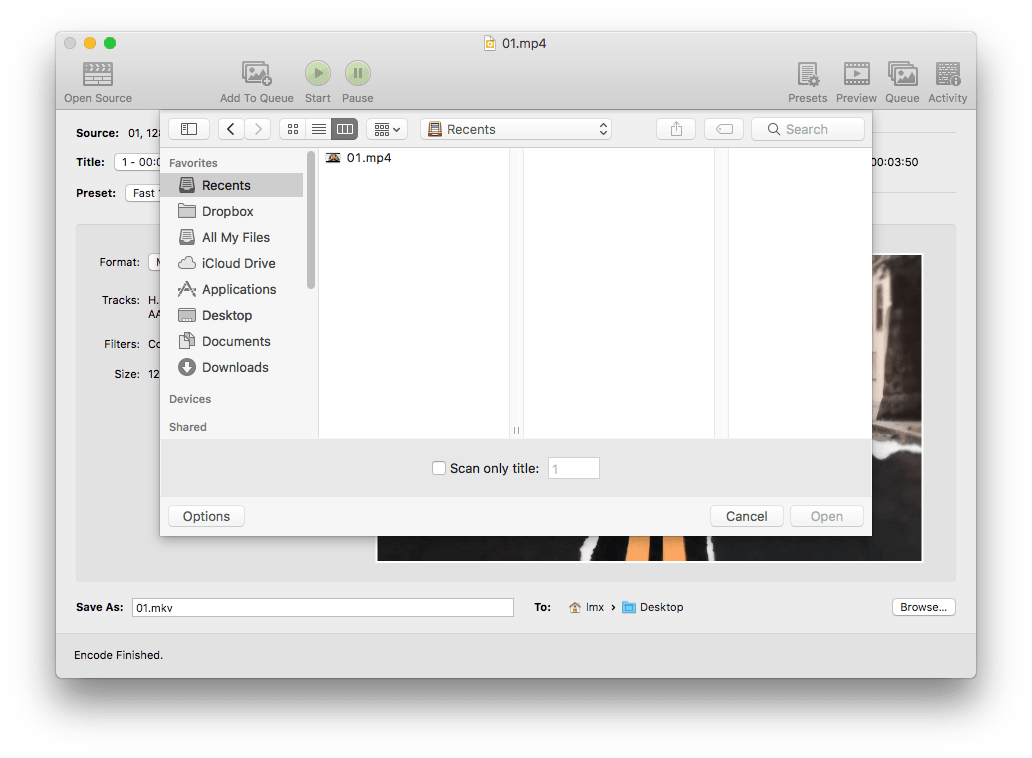Image resolution: width=1032 pixels, height=758 pixels.
Task: Click the Add To Queue icon
Action: [257, 74]
